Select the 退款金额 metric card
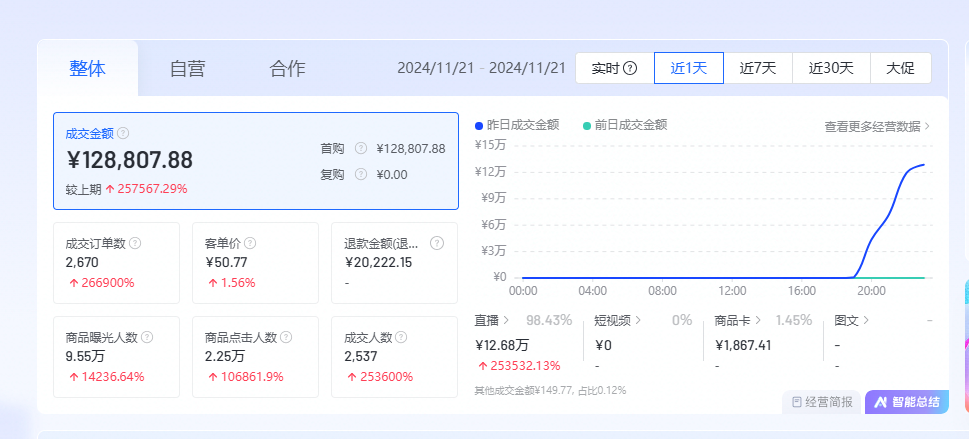This screenshot has height=439, width=969. coord(395,263)
